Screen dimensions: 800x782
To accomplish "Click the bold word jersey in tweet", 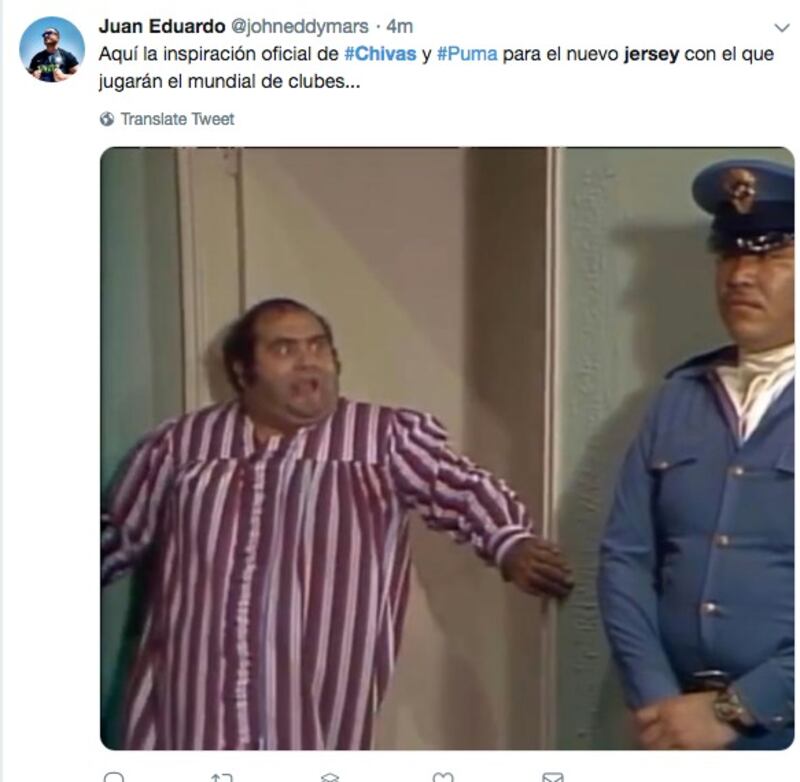I will click(651, 55).
